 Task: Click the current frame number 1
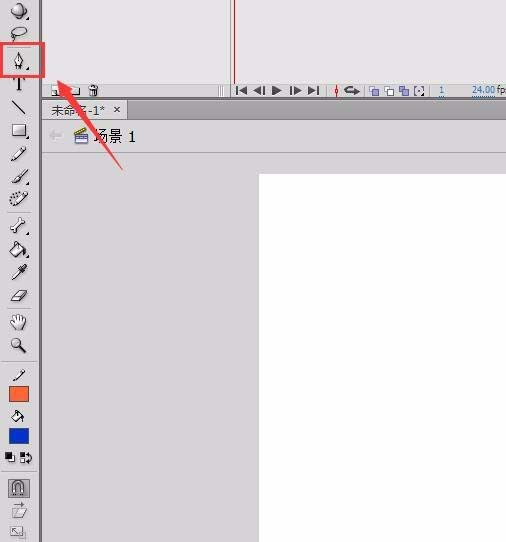[441, 90]
